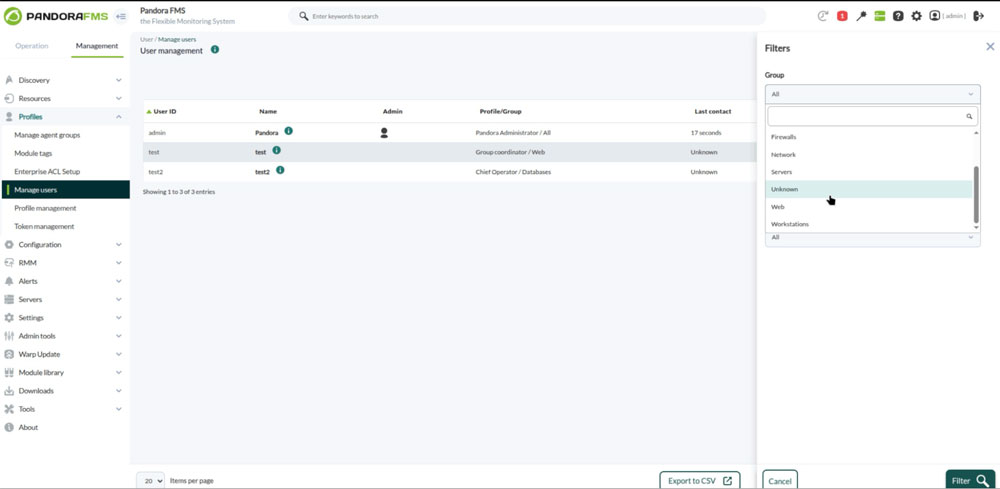Click the Filter button

[x=969, y=481]
